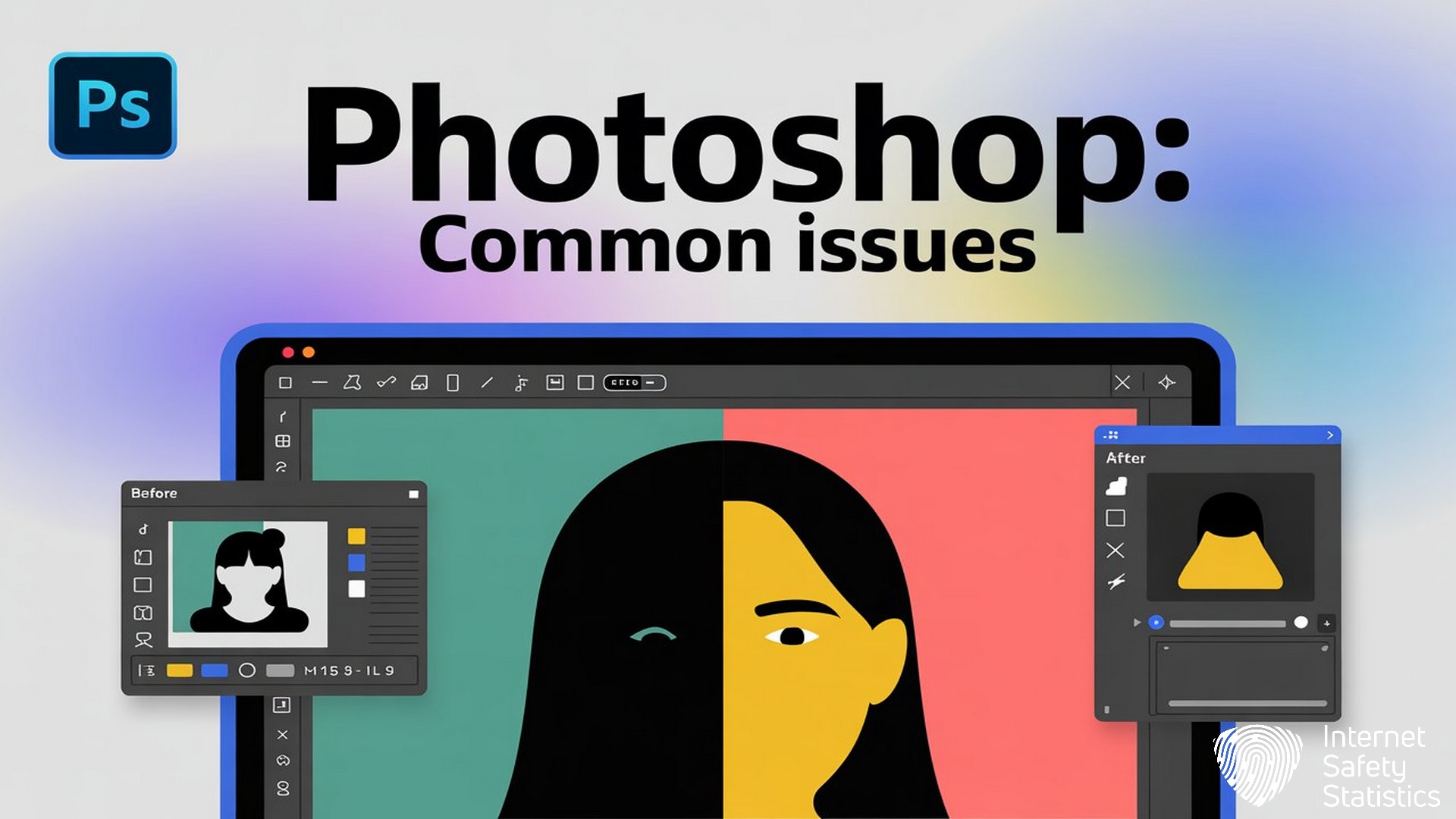
Task: Select the diagonal line tool
Action: [487, 383]
